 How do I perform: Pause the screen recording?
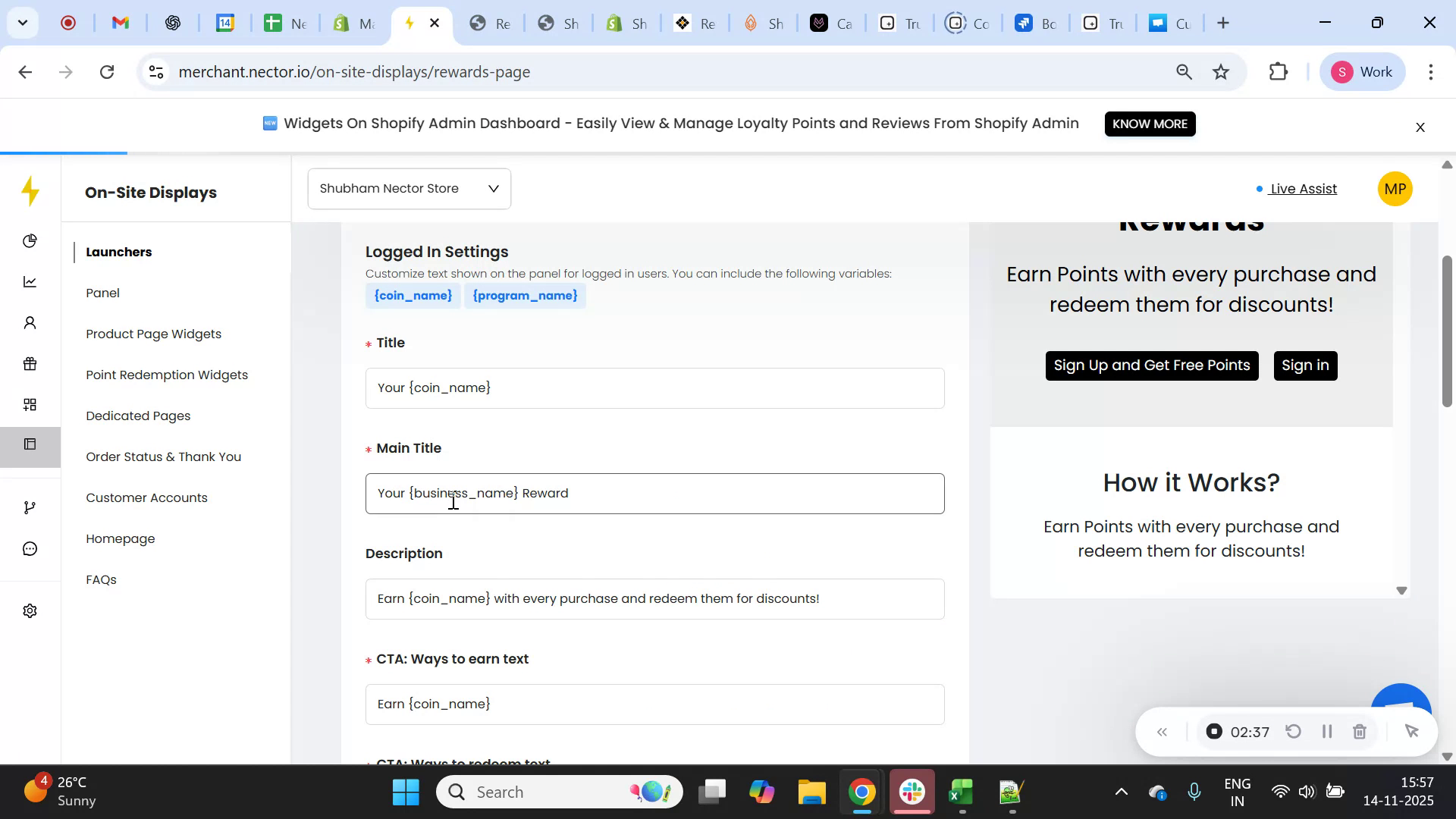(x=1327, y=731)
